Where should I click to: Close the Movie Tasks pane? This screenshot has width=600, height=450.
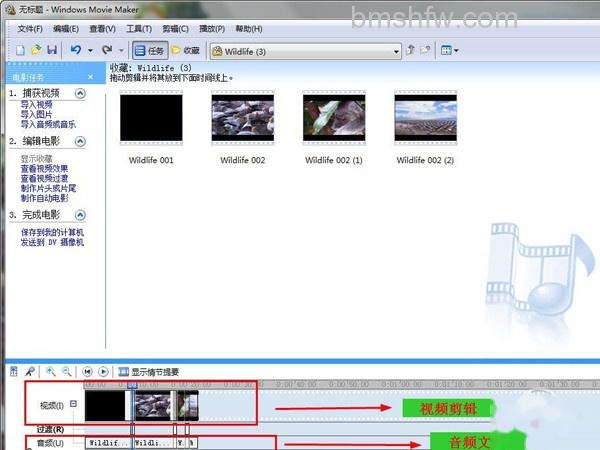pyautogui.click(x=90, y=77)
